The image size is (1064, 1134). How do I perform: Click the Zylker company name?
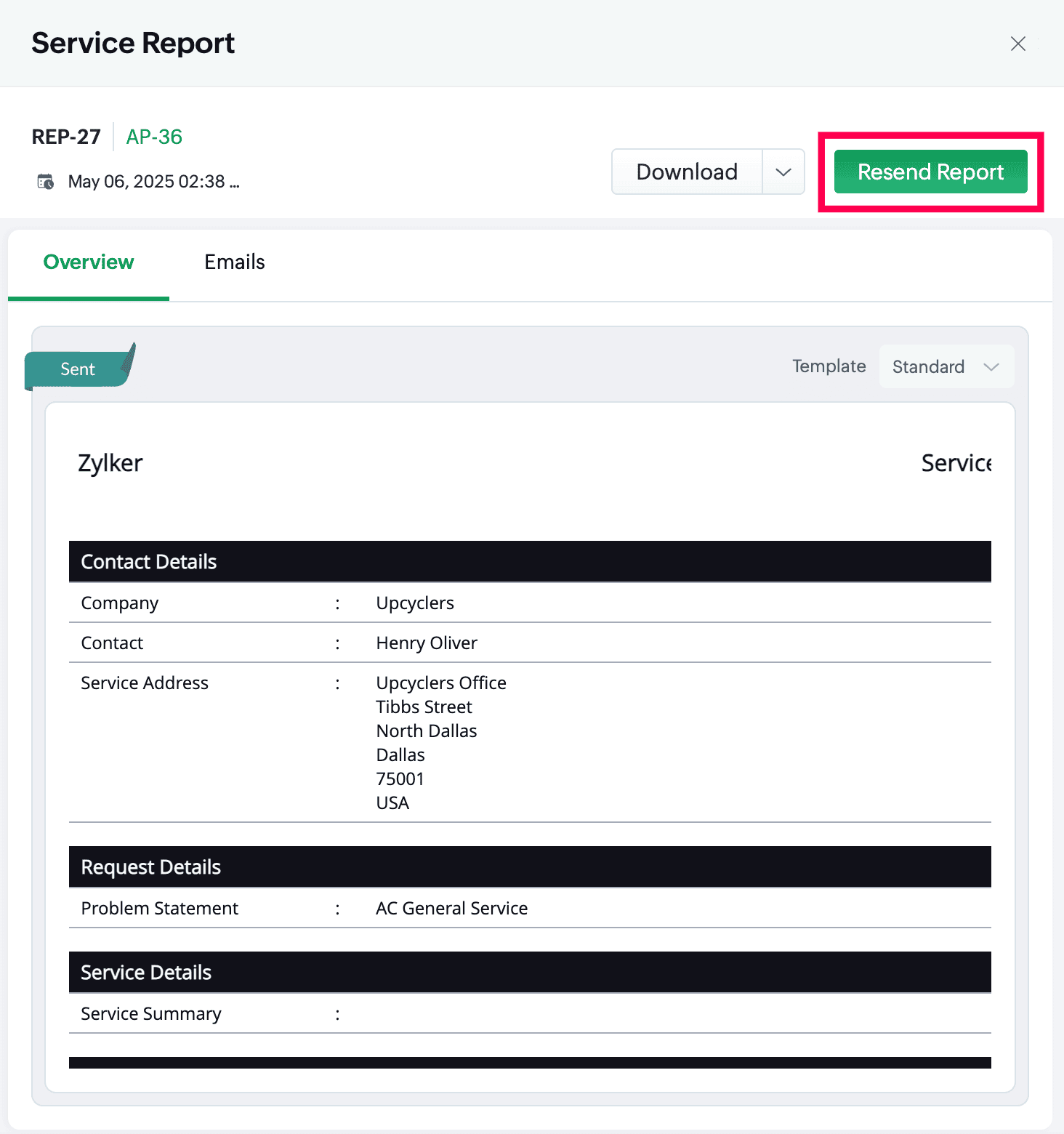tap(110, 463)
